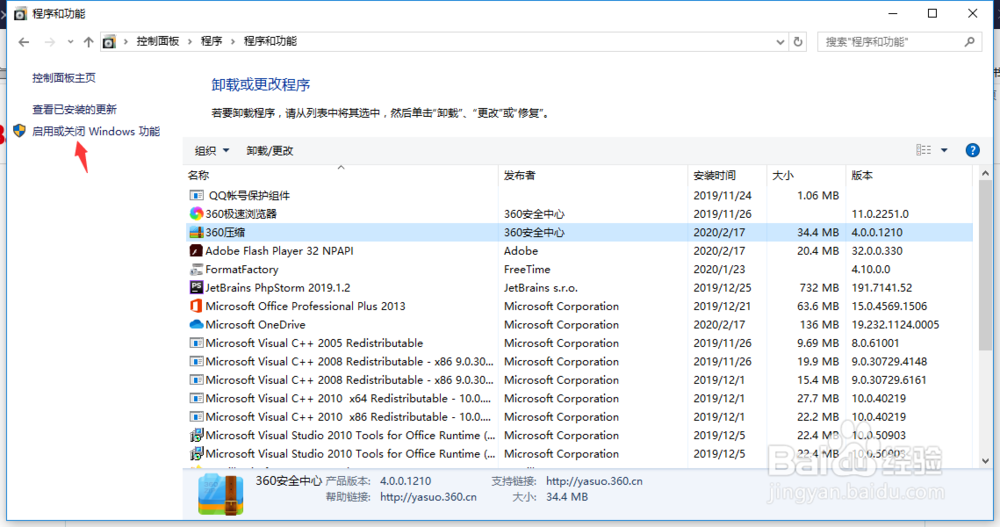Viewport: 1000px width, 527px height.
Task: Click the control panel icon in address bar
Action: [x=109, y=42]
